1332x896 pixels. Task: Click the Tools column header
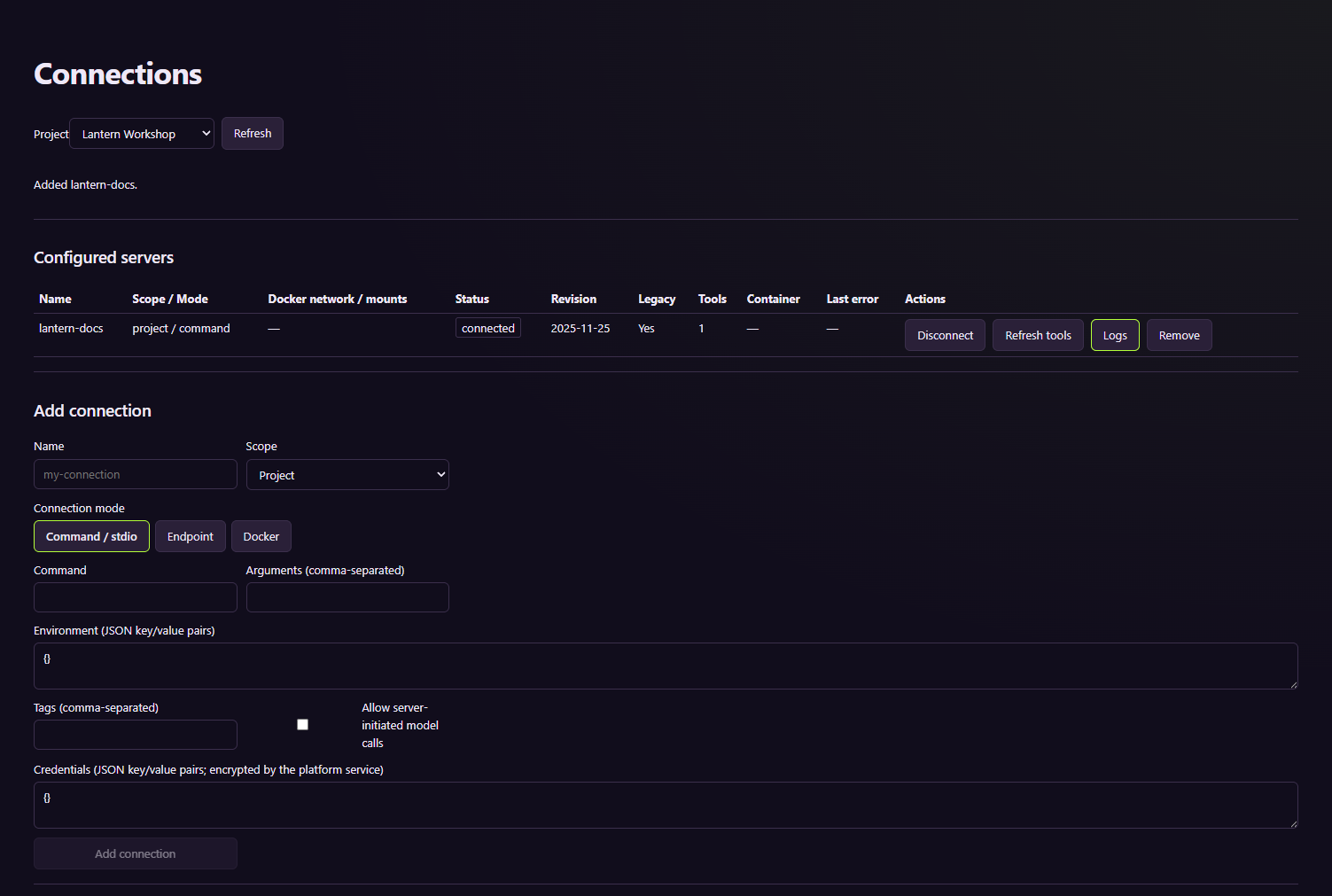click(713, 299)
